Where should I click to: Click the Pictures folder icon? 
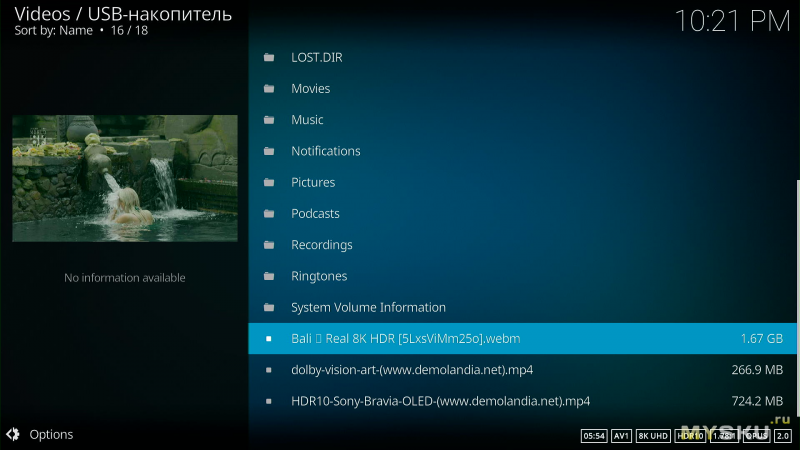(268, 183)
